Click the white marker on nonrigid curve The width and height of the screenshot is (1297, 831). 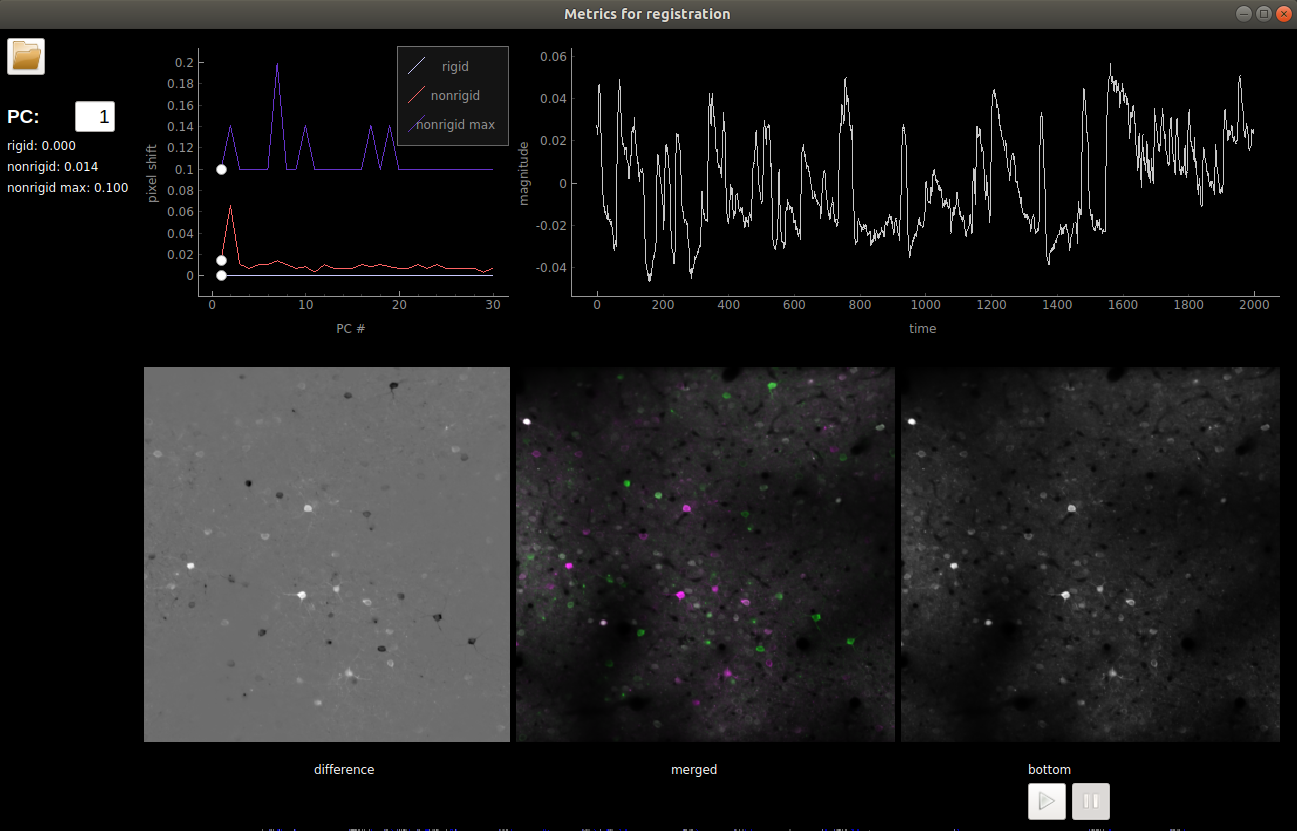pos(221,260)
